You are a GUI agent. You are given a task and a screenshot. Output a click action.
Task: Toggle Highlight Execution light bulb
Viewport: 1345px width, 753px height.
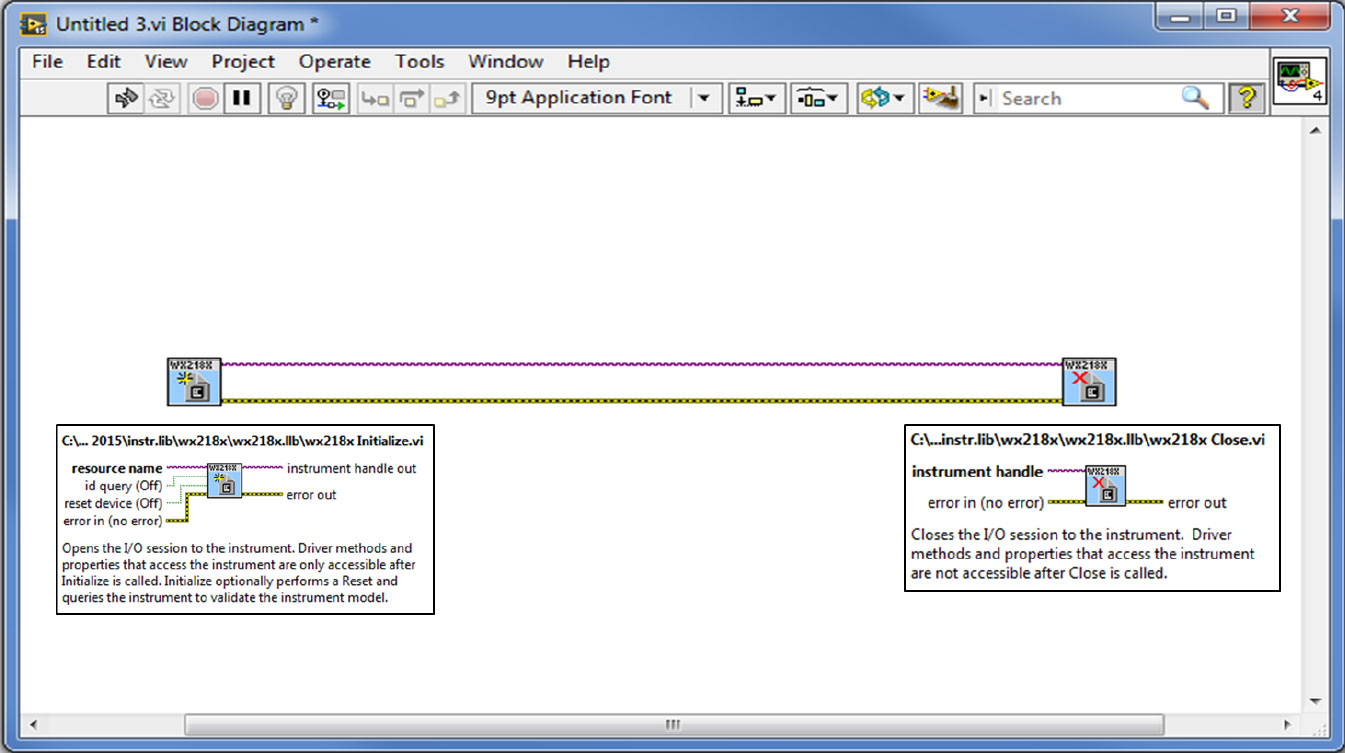click(287, 98)
